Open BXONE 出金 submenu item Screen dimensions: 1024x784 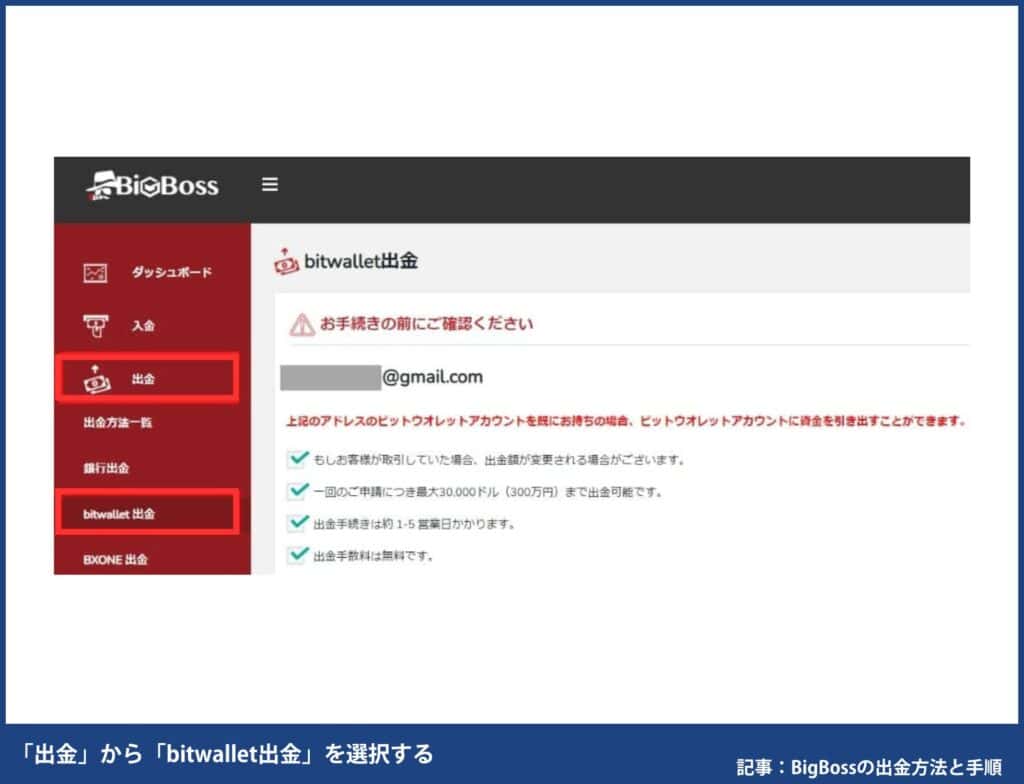pyautogui.click(x=116, y=559)
